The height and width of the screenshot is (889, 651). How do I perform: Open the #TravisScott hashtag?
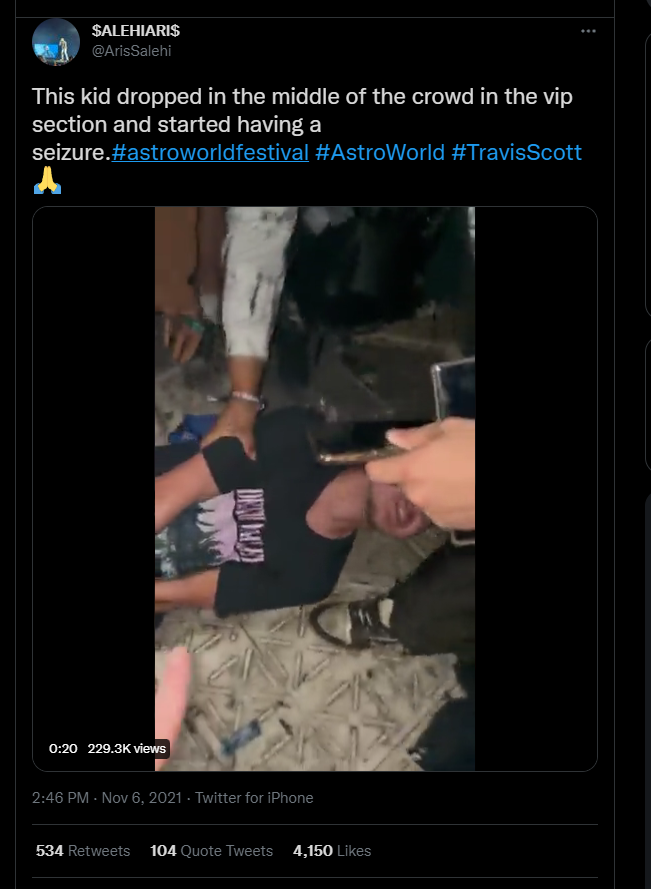click(x=517, y=153)
